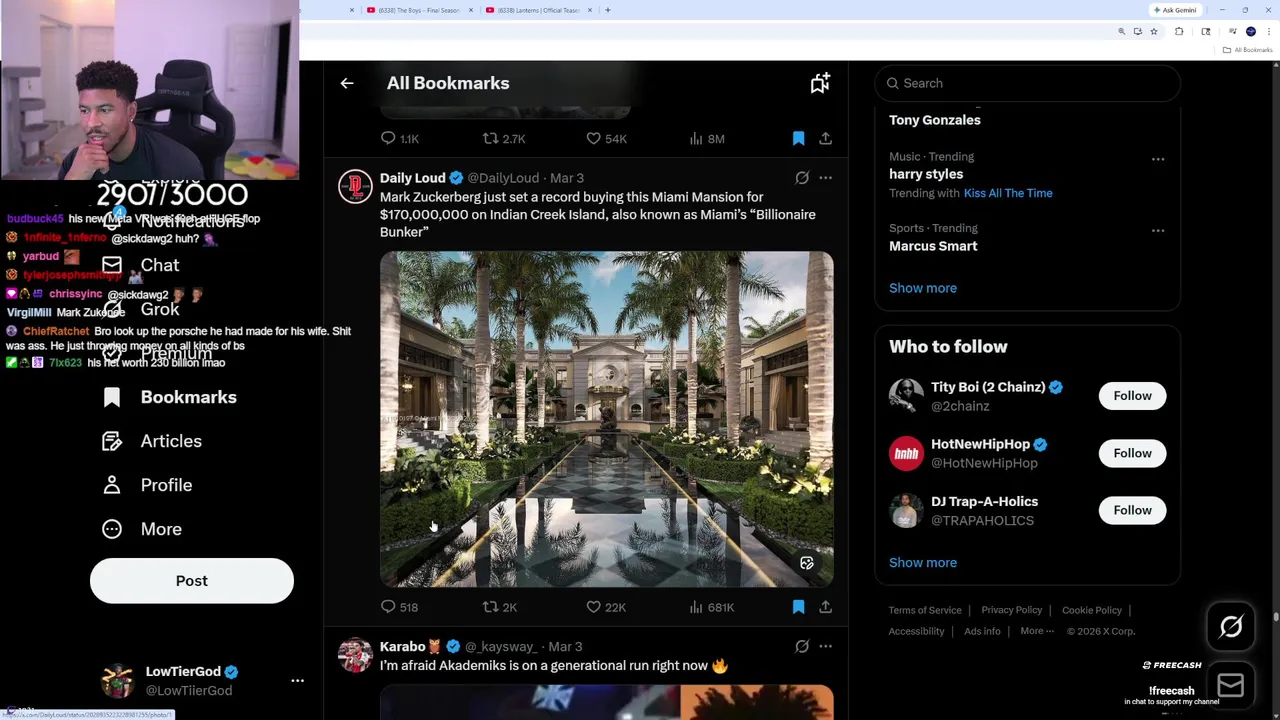
Task: Repost the Daily Loud post with 2K
Action: (x=500, y=607)
